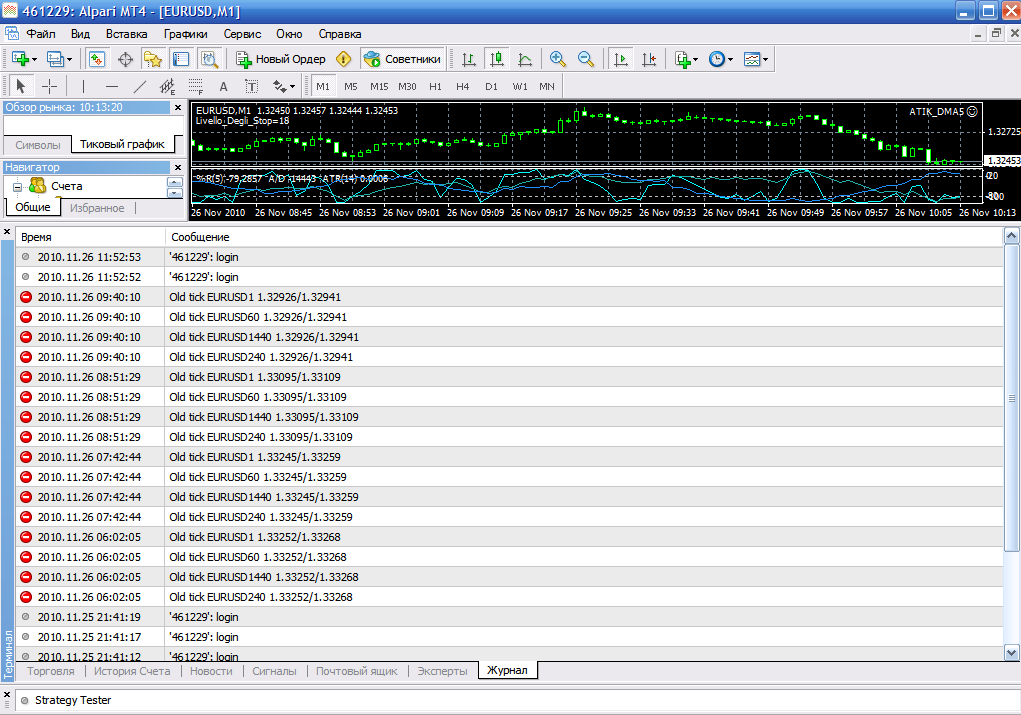Switch timeframe to D1

click(x=492, y=86)
